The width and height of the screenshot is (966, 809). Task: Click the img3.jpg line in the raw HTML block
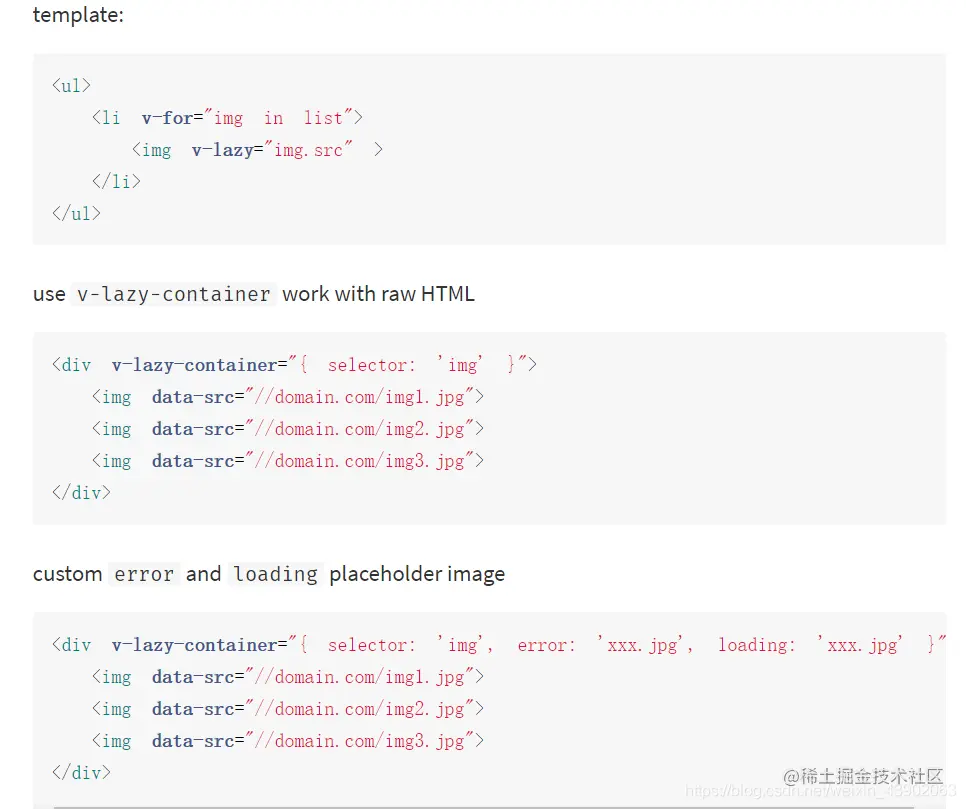(x=288, y=461)
